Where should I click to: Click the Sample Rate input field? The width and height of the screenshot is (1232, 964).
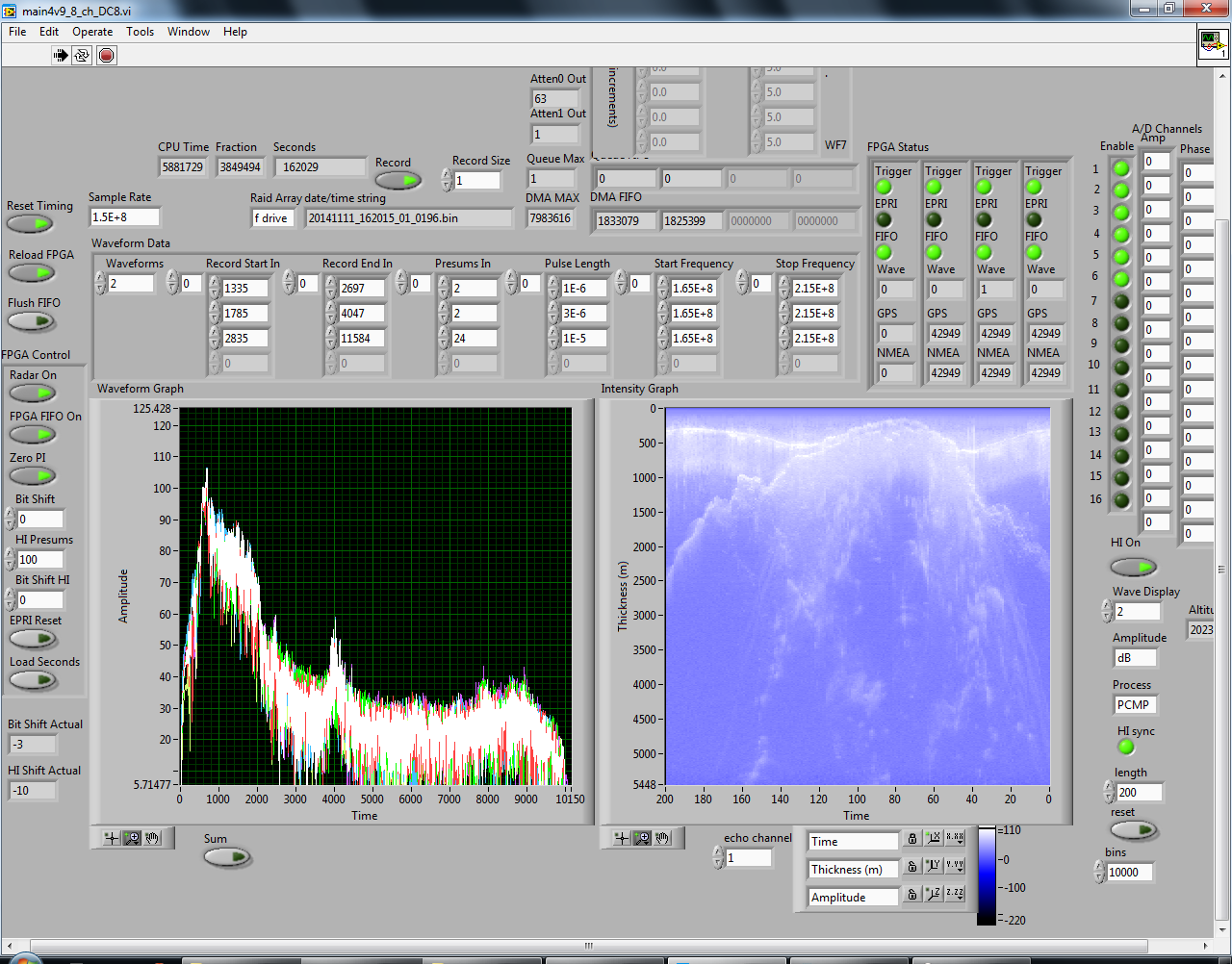pos(124,217)
